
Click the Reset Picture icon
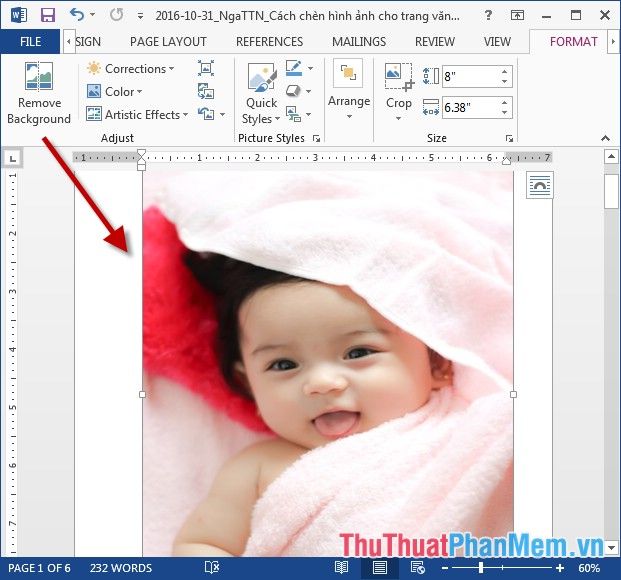tap(206, 114)
